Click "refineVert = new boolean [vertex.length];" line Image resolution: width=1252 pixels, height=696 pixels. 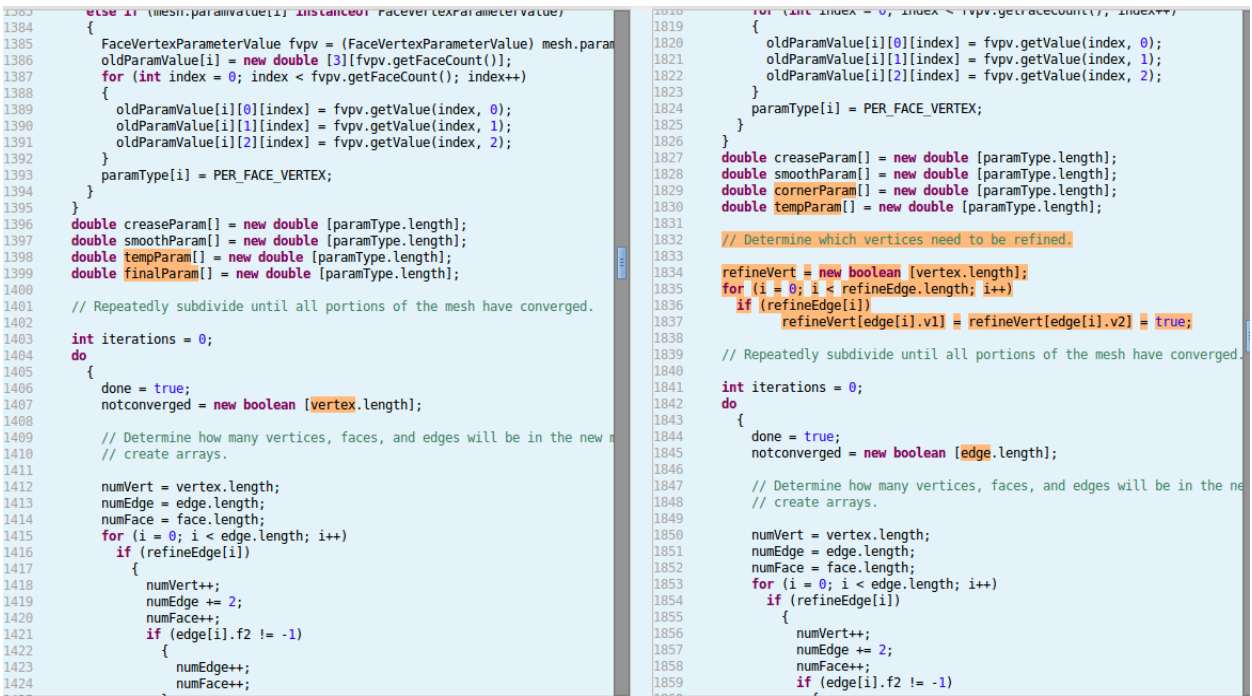pos(874,273)
